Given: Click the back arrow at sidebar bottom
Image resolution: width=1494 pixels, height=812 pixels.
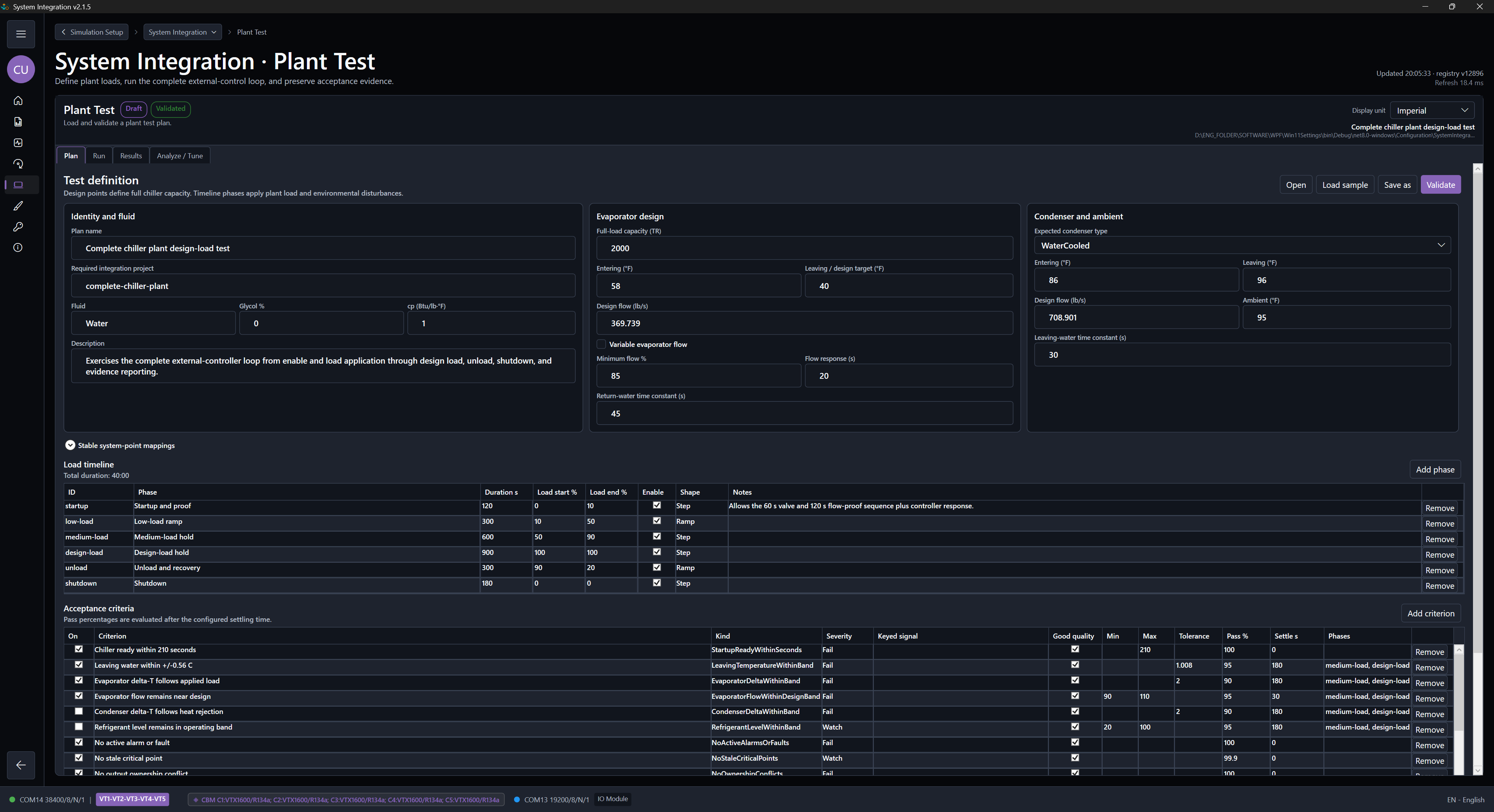Looking at the screenshot, I should [x=21, y=765].
